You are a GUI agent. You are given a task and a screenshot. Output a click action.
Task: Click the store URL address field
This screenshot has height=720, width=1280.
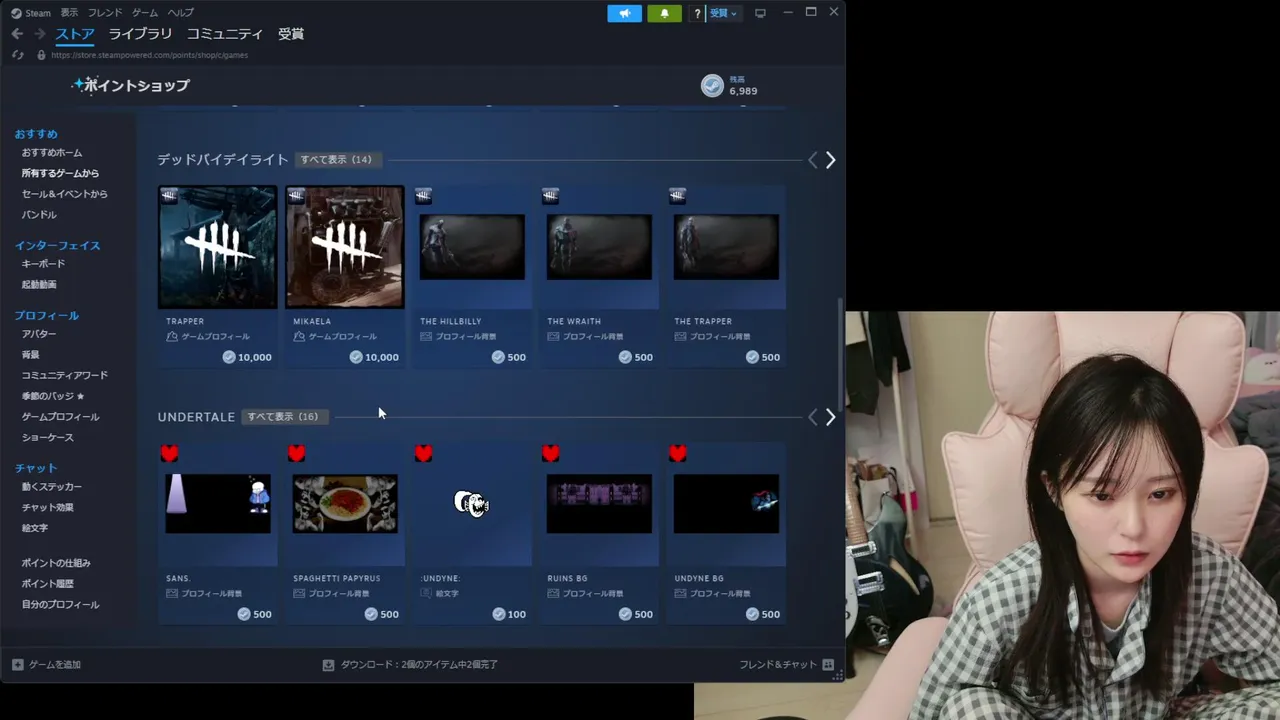coord(150,55)
